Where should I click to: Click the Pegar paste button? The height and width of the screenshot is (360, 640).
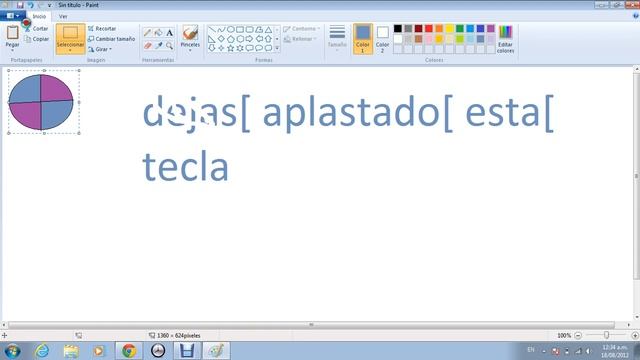pyautogui.click(x=12, y=36)
